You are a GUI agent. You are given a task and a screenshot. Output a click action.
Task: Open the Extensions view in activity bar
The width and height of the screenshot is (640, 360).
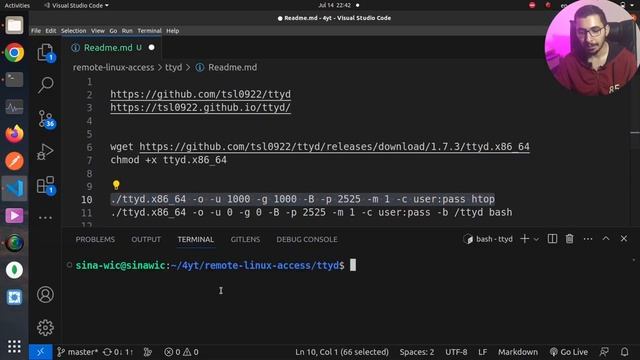pos(46,185)
